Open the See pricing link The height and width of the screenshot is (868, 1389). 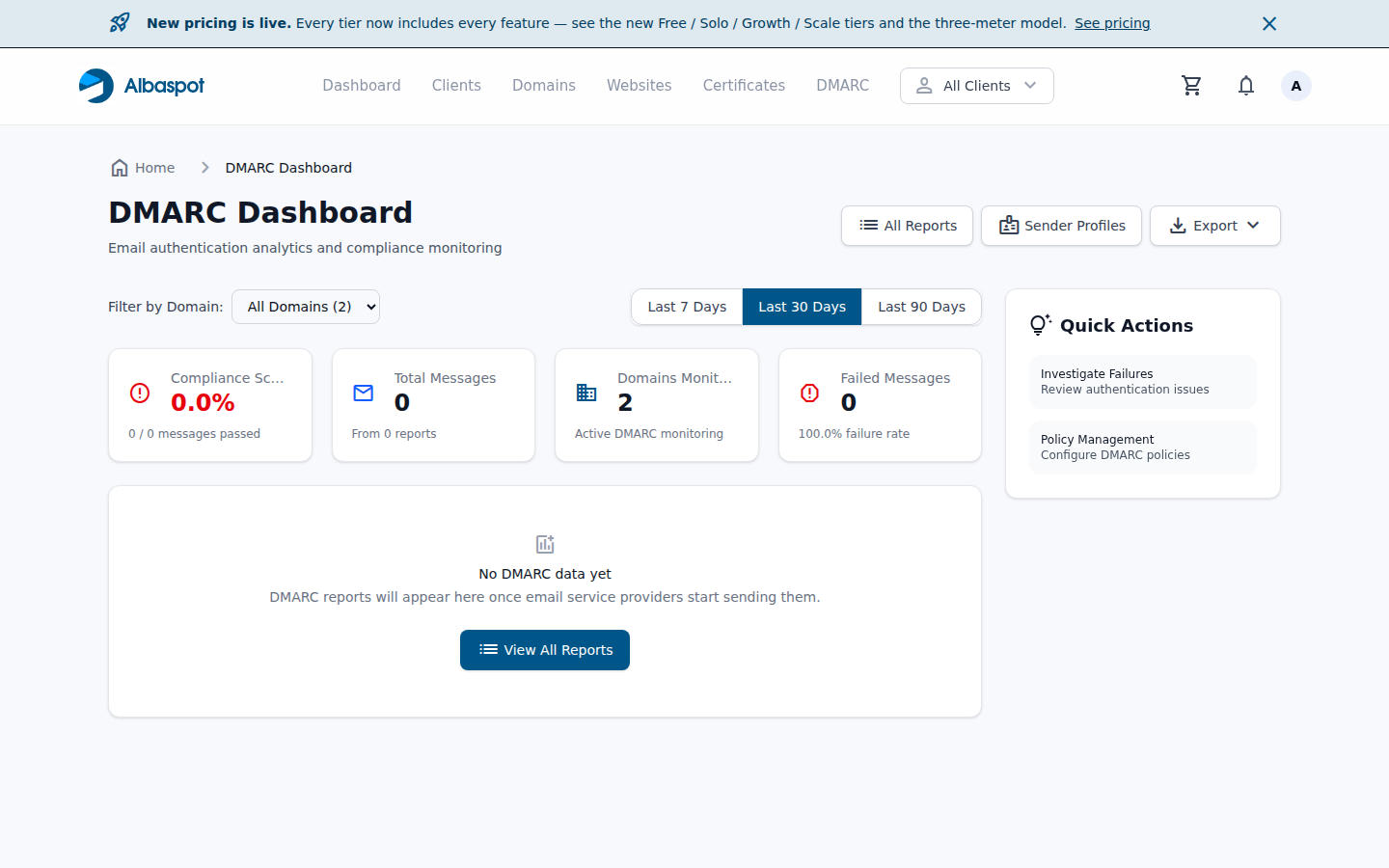coord(1112,23)
